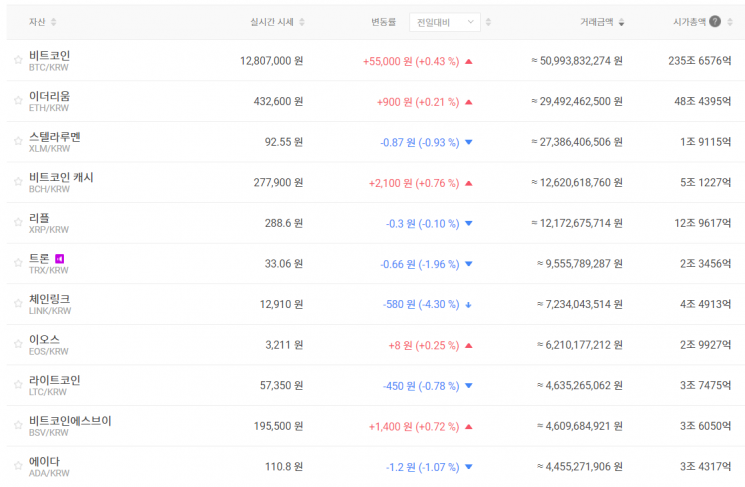Click the blue down arrow on 트론 row
This screenshot has width=745, height=487.
point(469,264)
